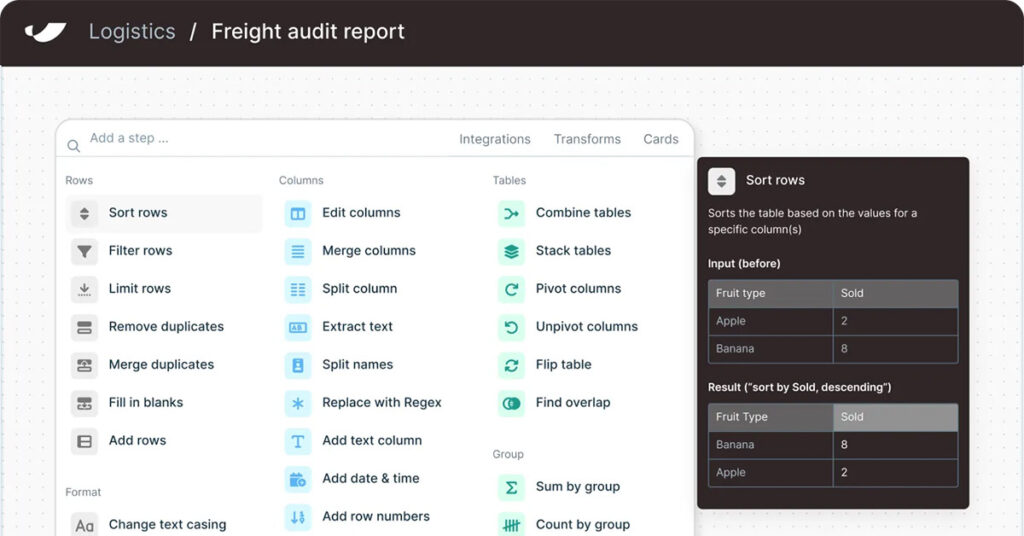This screenshot has width=1024, height=536.
Task: Click the Find overlap icon
Action: coord(511,403)
